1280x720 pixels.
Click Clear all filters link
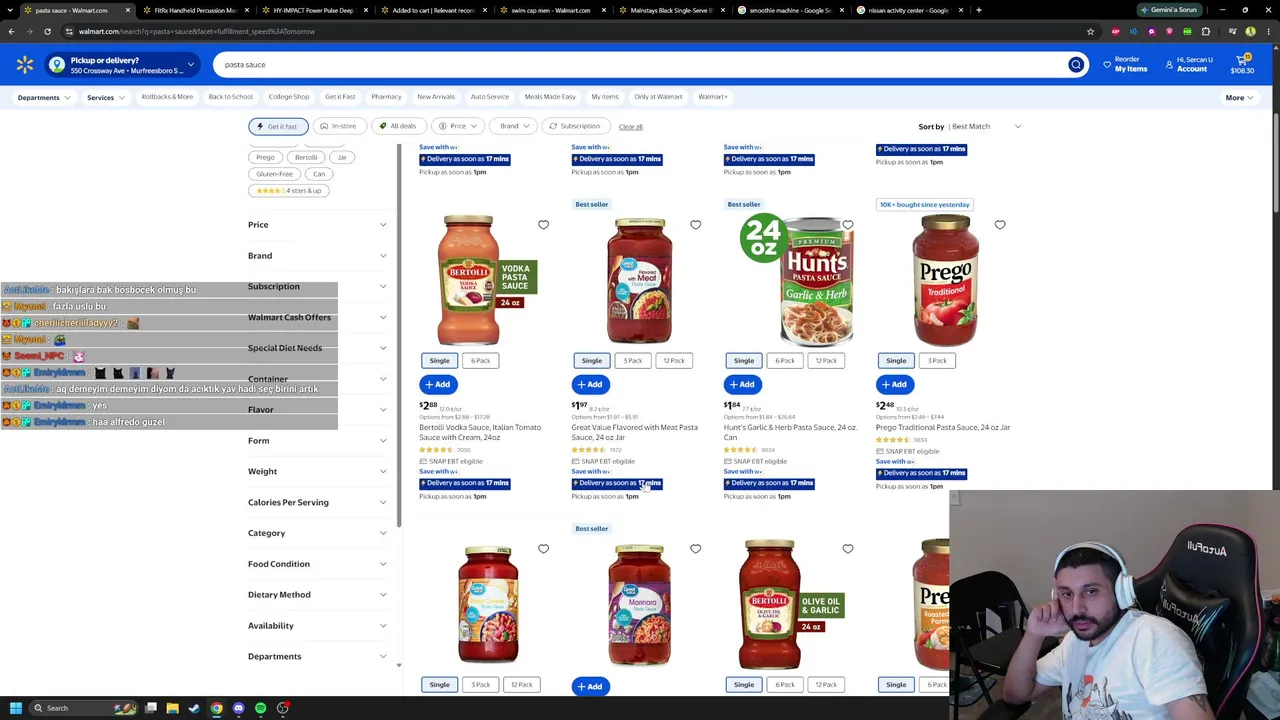(x=630, y=127)
